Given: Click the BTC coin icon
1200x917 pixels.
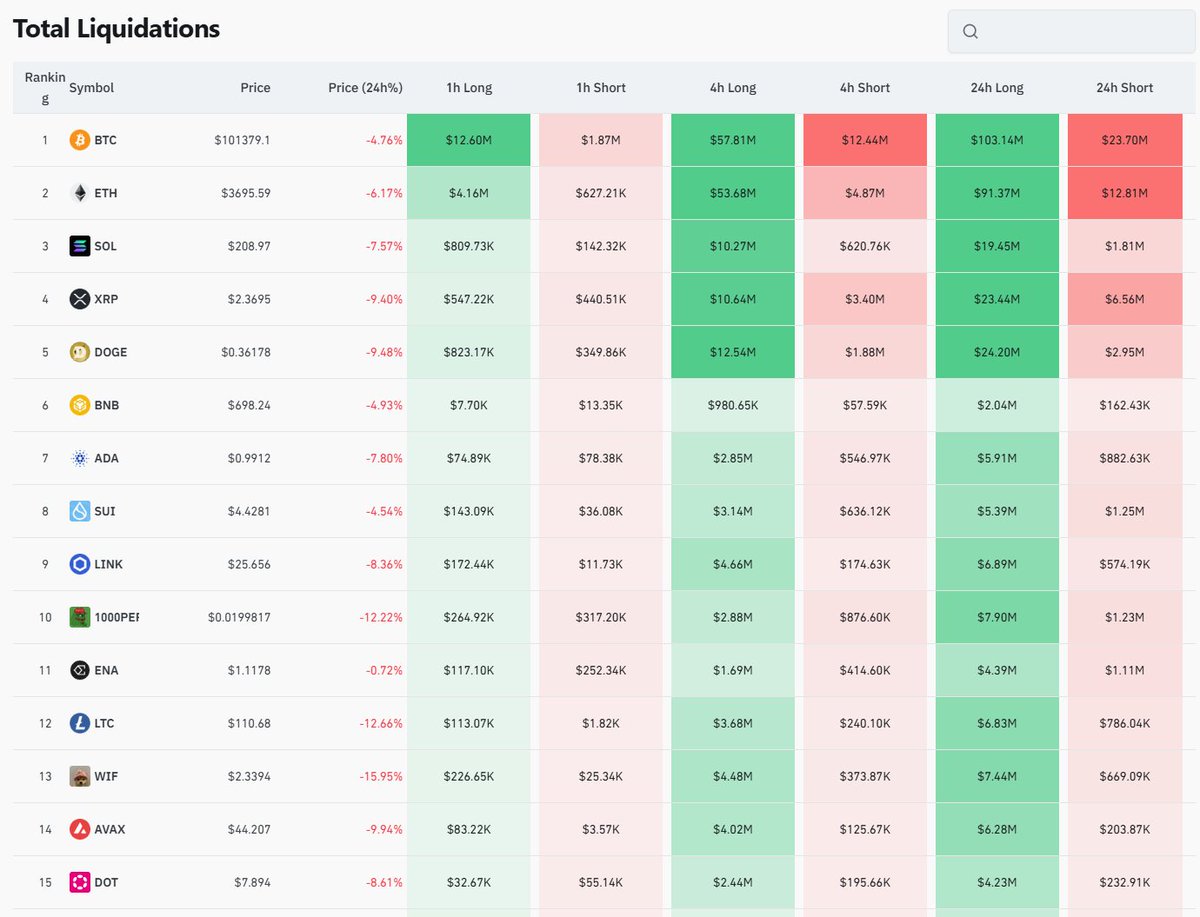Looking at the screenshot, I should coord(80,140).
